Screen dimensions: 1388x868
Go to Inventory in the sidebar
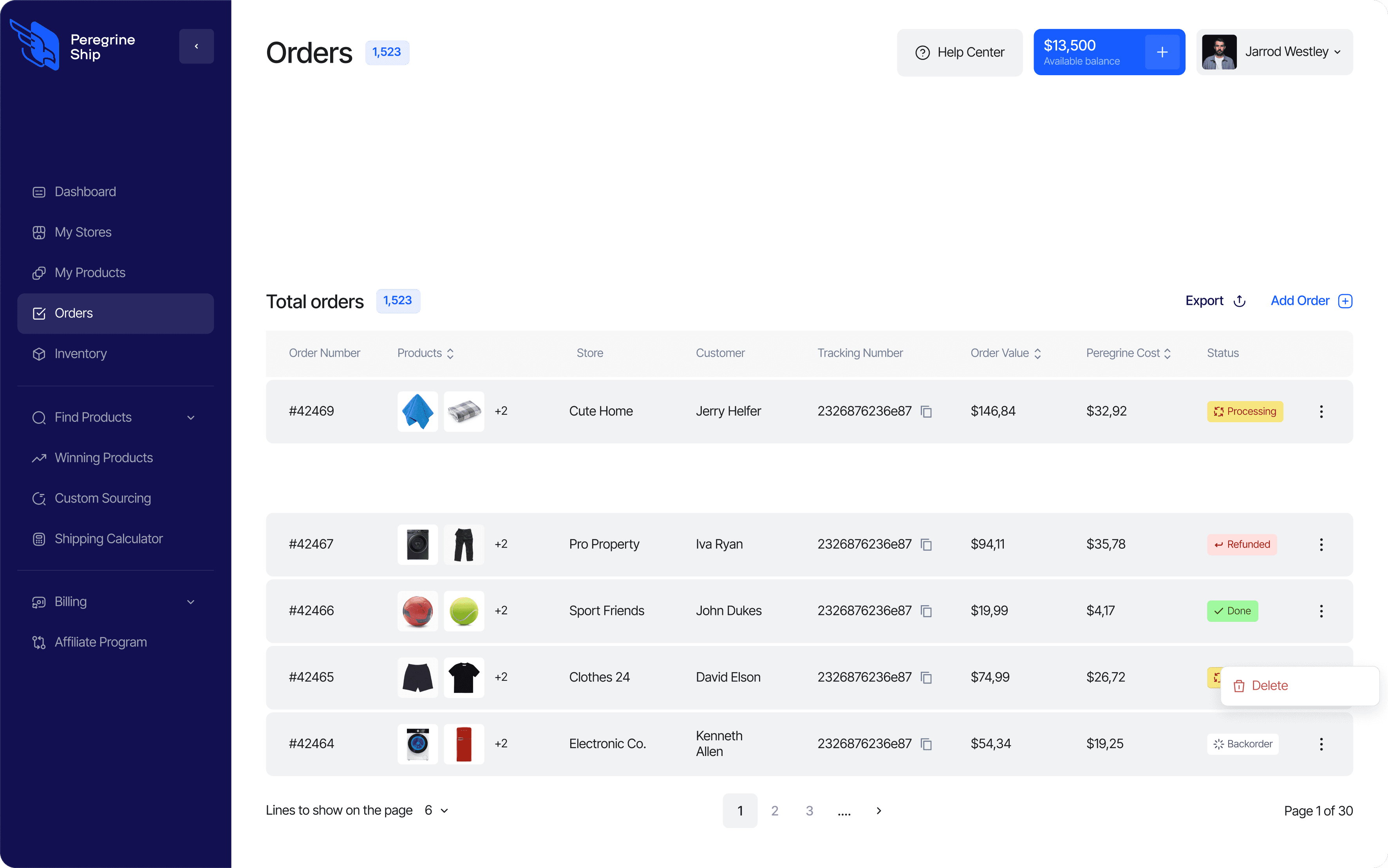(x=80, y=354)
